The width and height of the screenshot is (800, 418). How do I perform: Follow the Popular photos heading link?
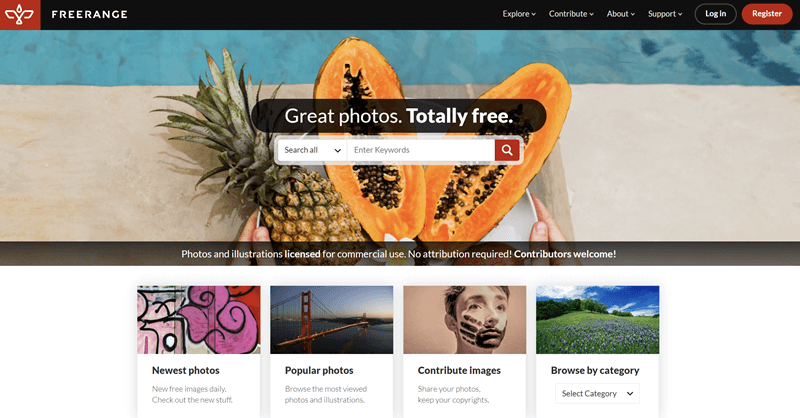pos(319,371)
